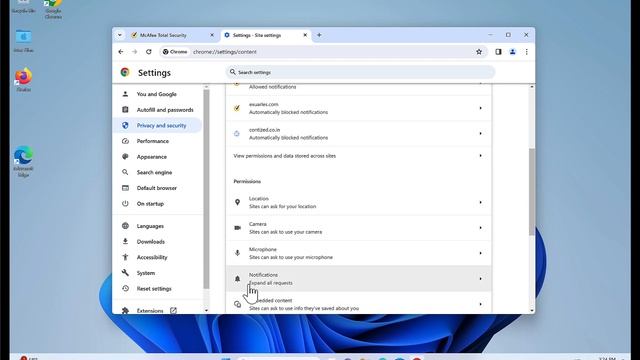Open Performance settings

(157, 141)
